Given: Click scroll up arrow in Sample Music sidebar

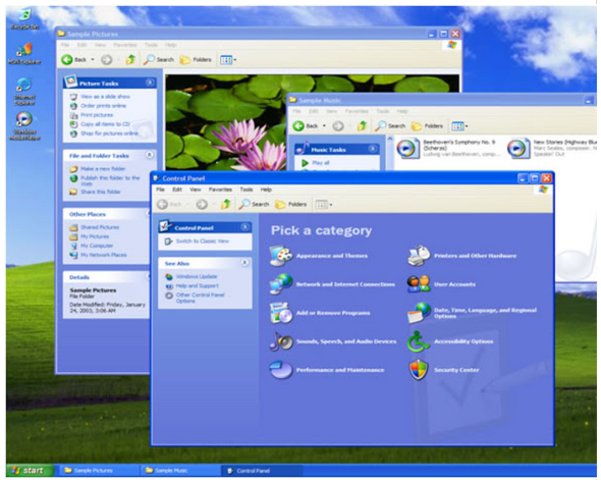Looking at the screenshot, I should point(390,139).
